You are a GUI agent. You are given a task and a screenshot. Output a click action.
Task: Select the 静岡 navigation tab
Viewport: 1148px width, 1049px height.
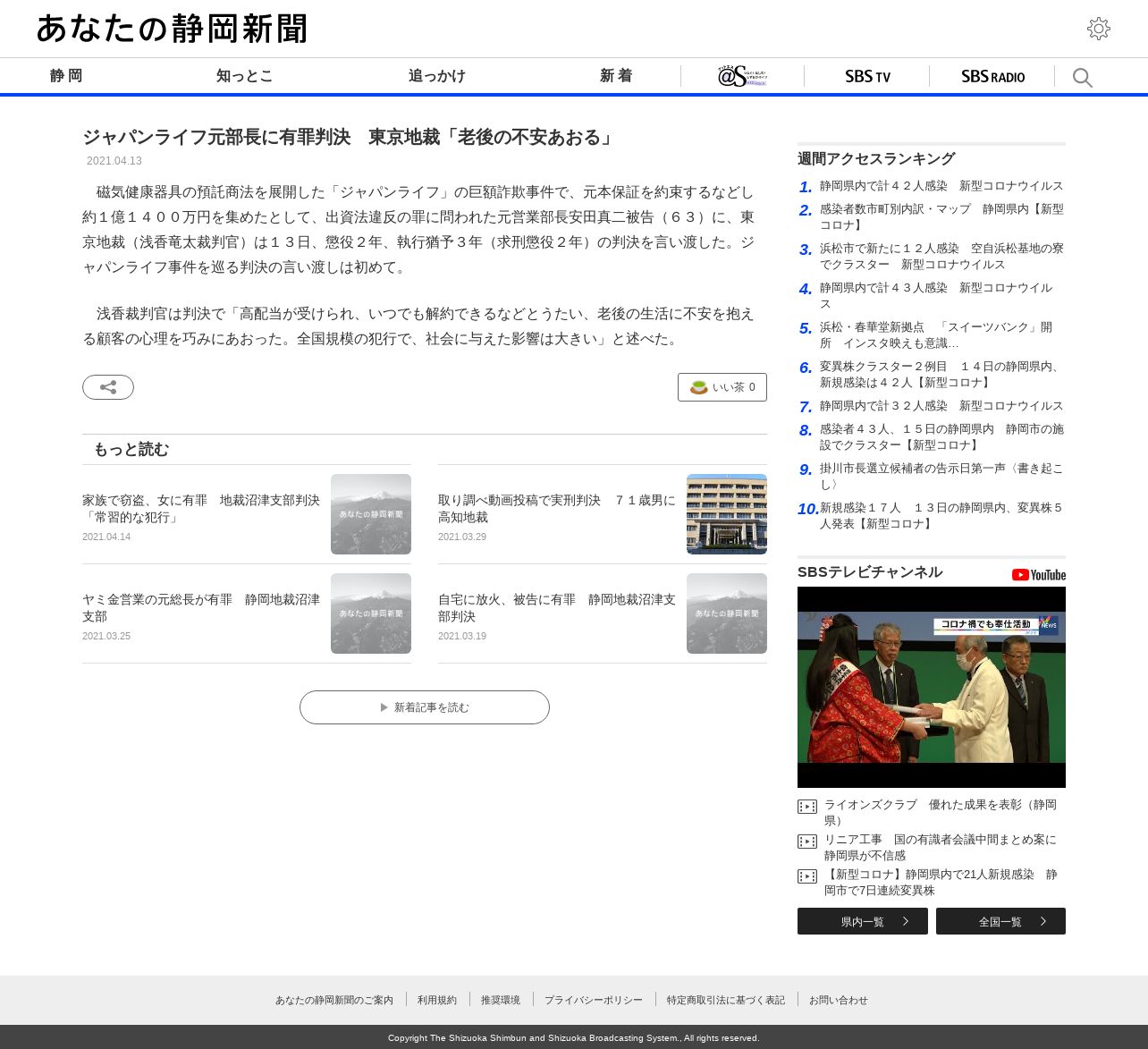[66, 76]
